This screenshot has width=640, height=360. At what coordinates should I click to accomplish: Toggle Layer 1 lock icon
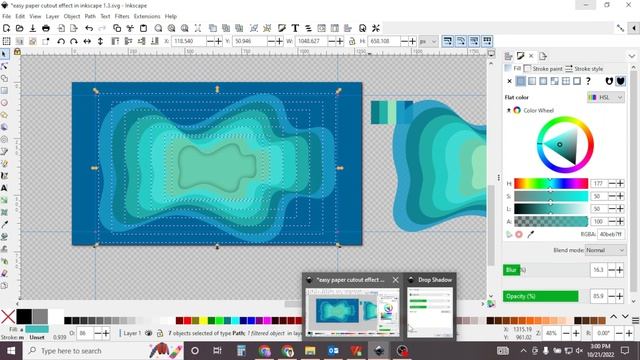pos(160,333)
